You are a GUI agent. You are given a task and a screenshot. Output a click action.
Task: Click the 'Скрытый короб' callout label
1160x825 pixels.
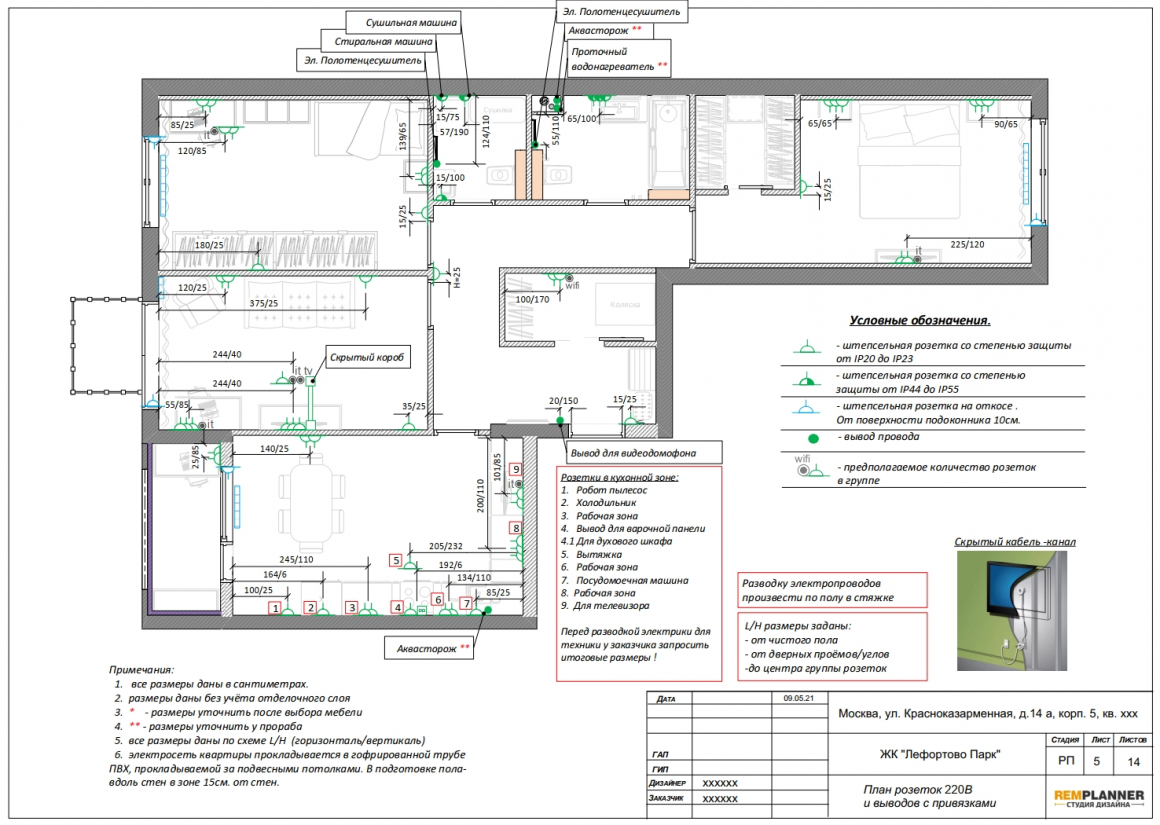click(x=367, y=357)
